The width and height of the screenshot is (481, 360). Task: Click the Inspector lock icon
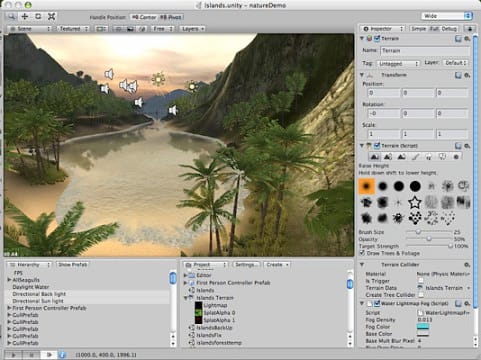[x=469, y=29]
